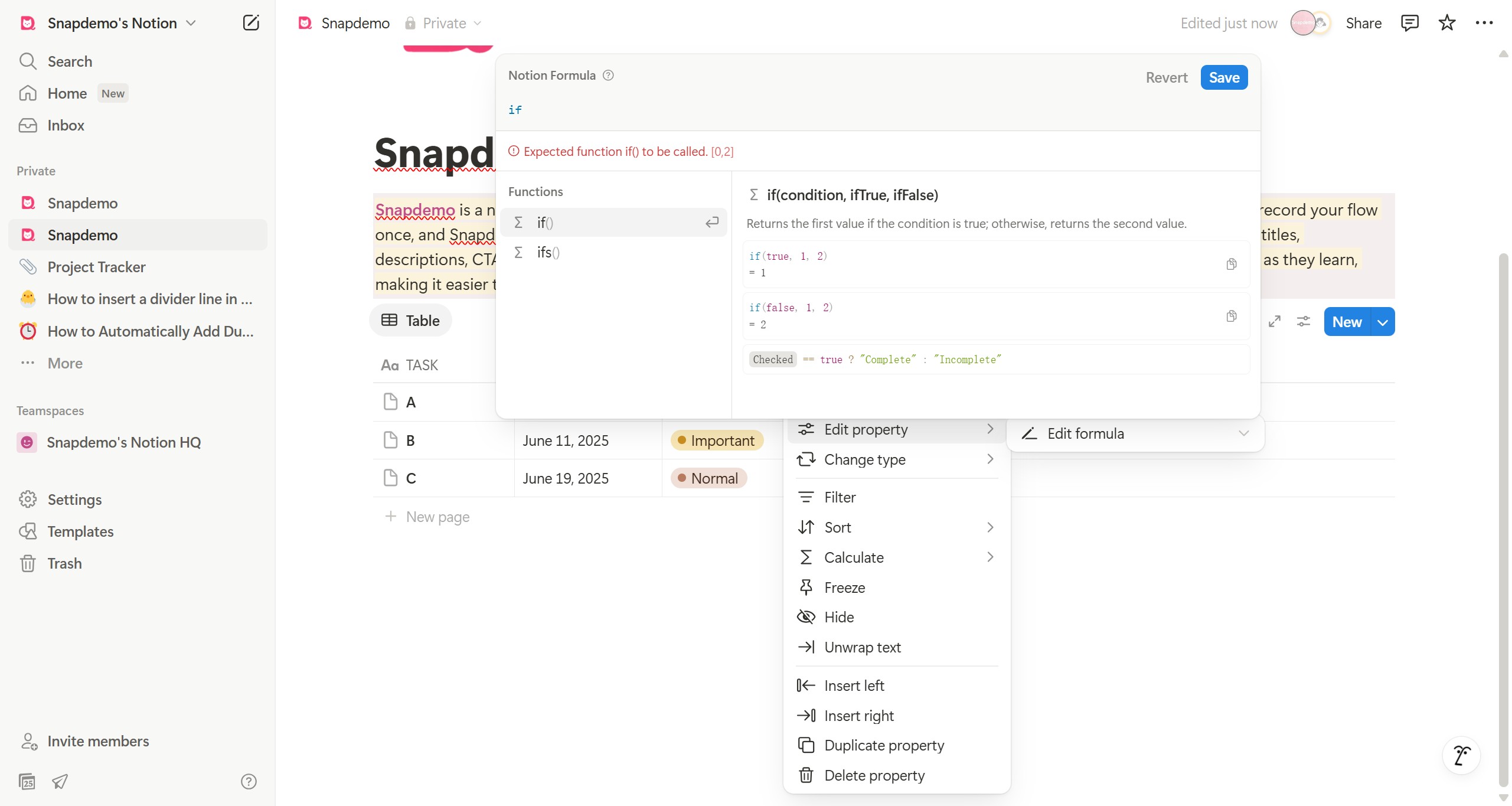The image size is (1512, 806).
Task: Click the paper plane icon in sidebar
Action: pyautogui.click(x=60, y=781)
